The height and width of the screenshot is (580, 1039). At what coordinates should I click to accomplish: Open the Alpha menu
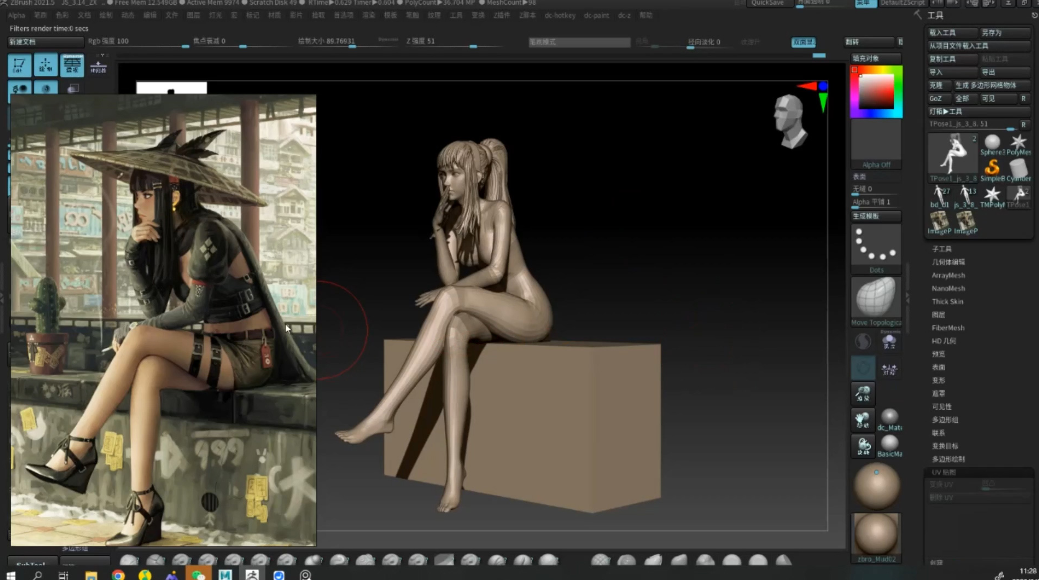[16, 15]
